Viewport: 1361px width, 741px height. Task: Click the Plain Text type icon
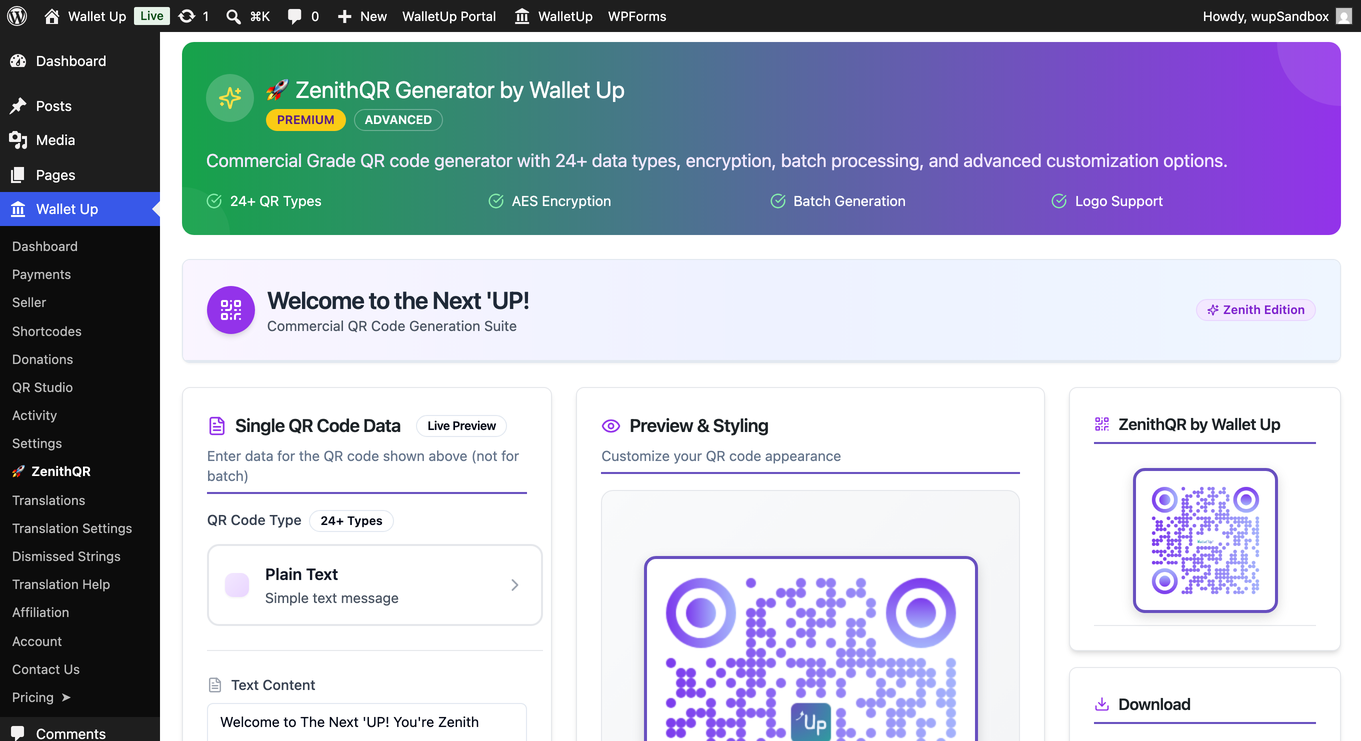coord(237,585)
